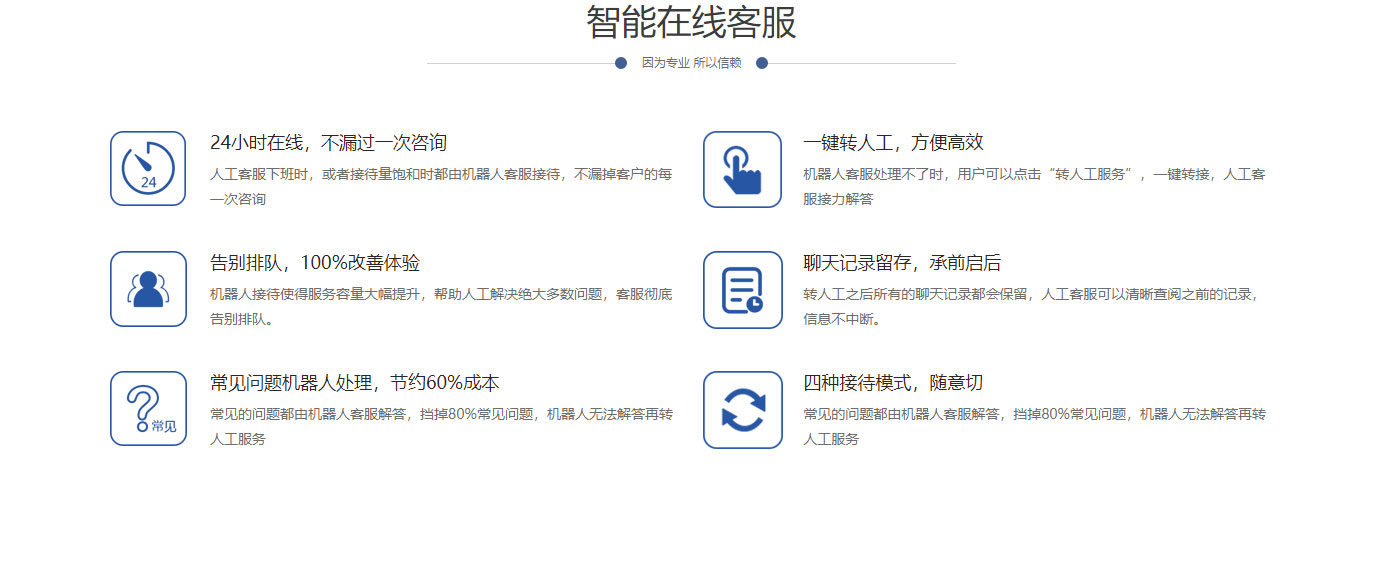Click the 一键转人工，方便高效 heading
The width and height of the screenshot is (1382, 578).
(x=893, y=143)
